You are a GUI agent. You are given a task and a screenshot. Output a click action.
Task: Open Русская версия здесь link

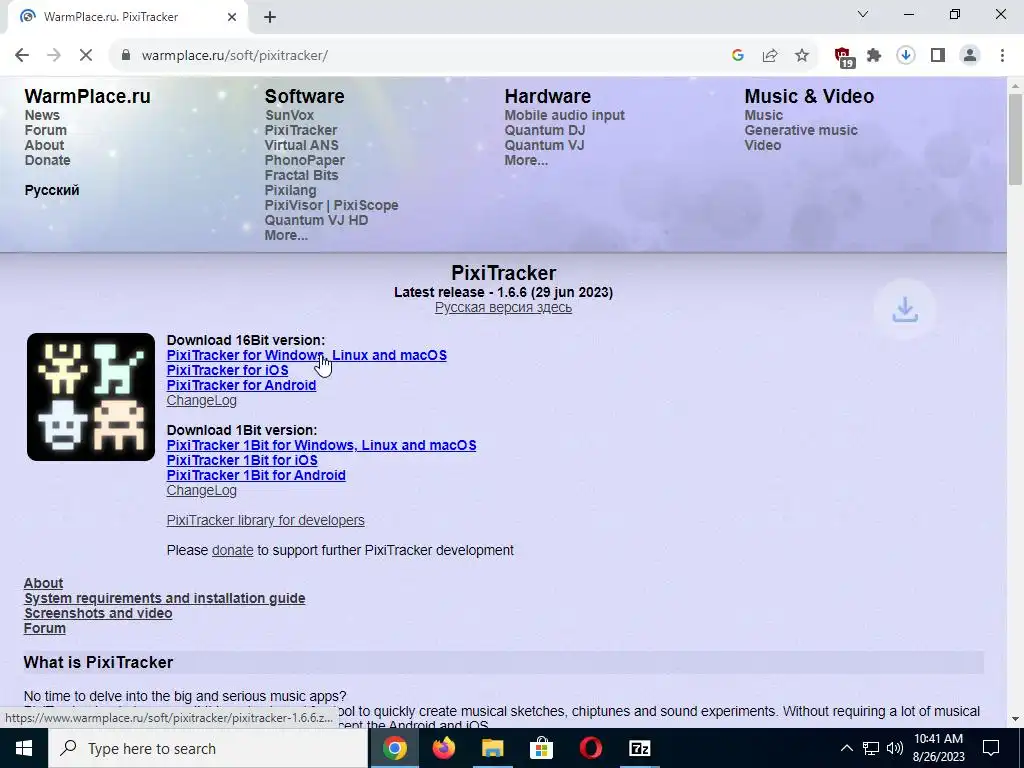[x=504, y=308]
